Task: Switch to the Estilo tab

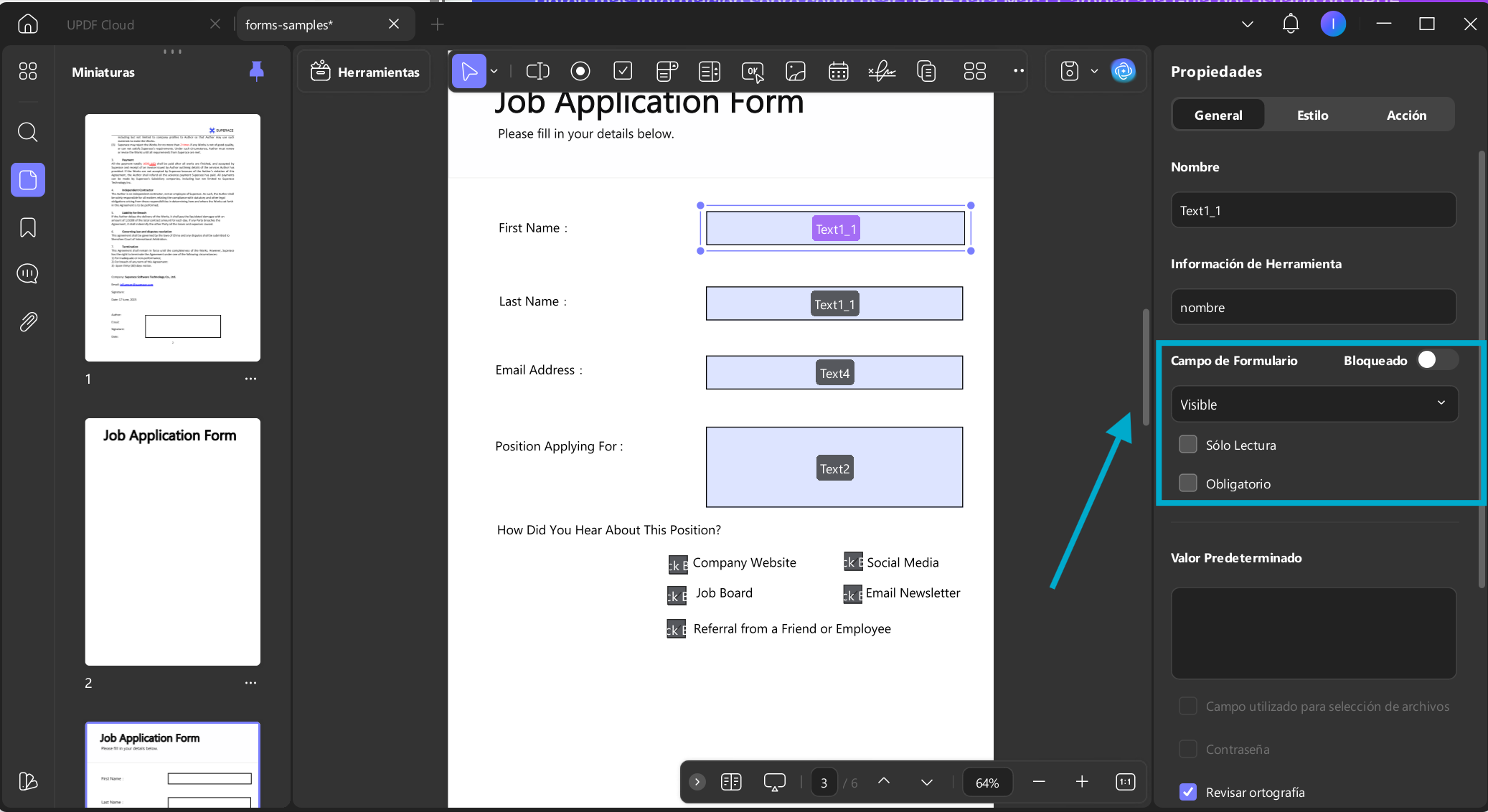Action: pos(1312,115)
